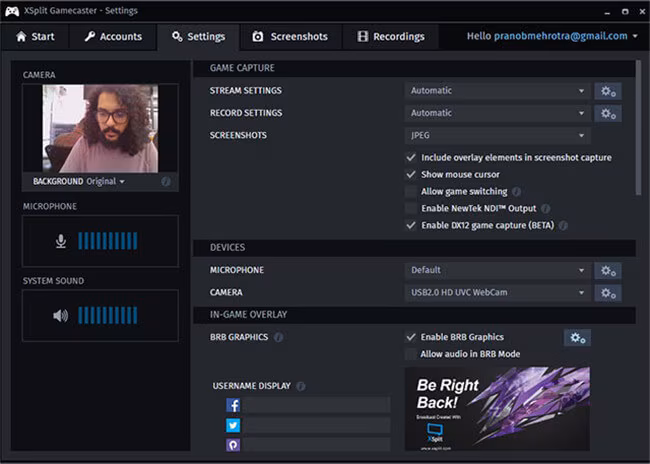Screen dimensions: 650x464
Task: Show info for NewTek NDI Output
Action: click(546, 209)
